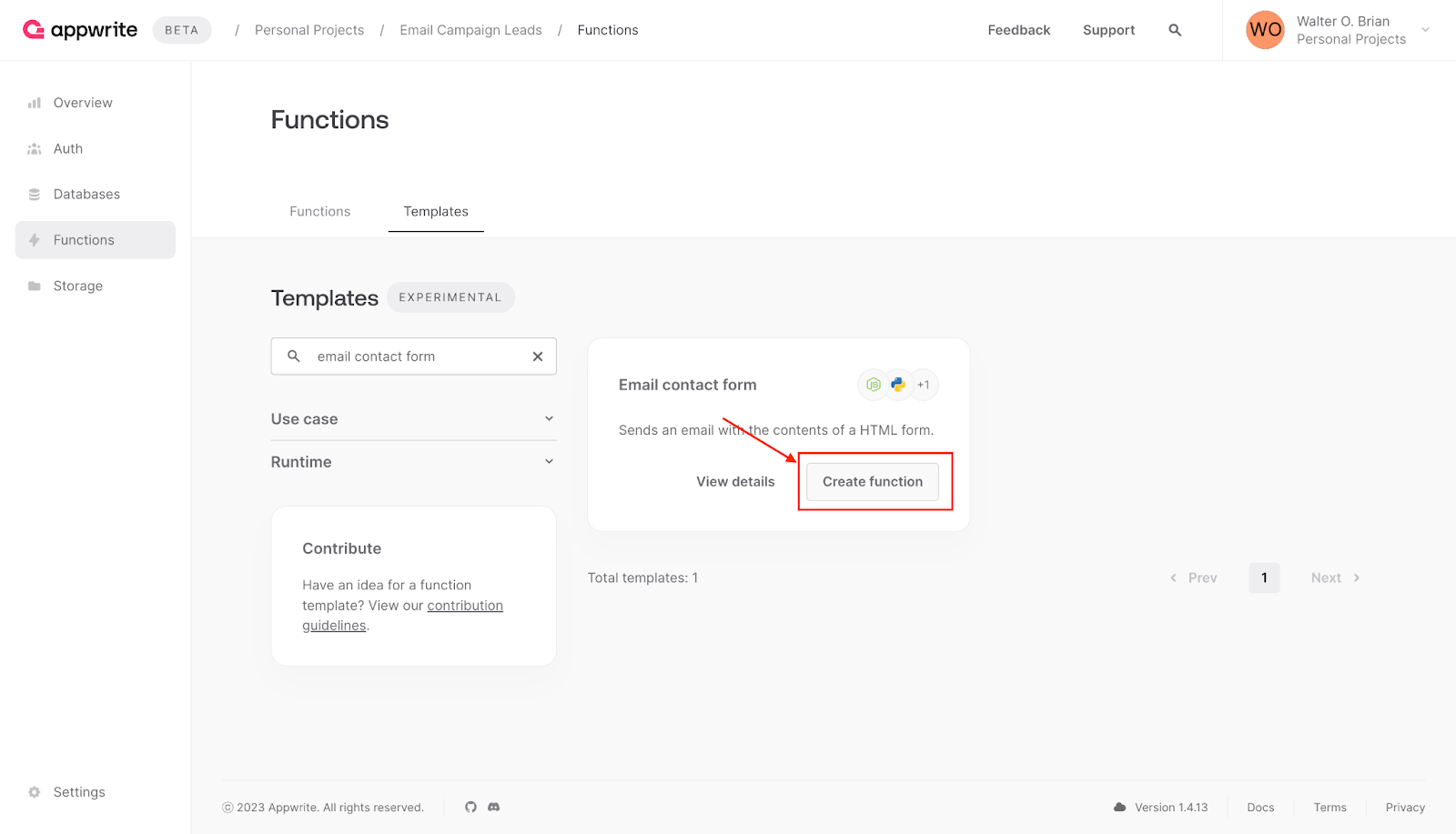
Task: Go to Next page
Action: tap(1336, 578)
